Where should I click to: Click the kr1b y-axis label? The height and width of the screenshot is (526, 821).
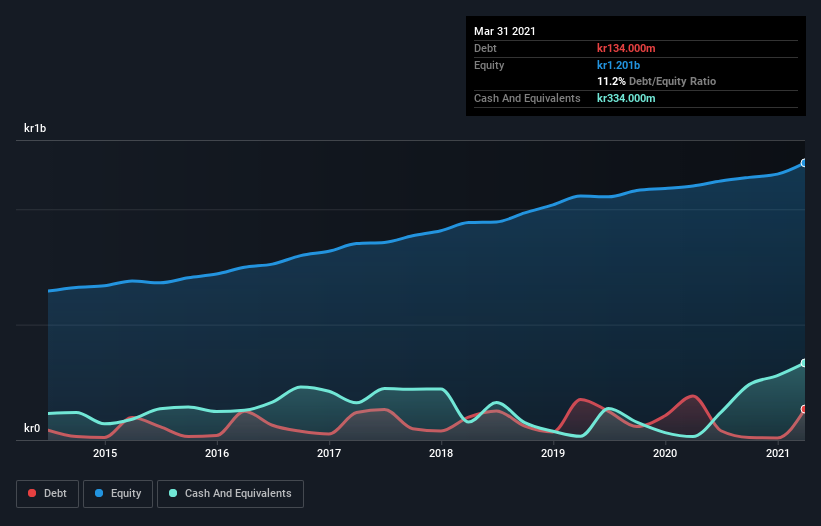tap(35, 128)
